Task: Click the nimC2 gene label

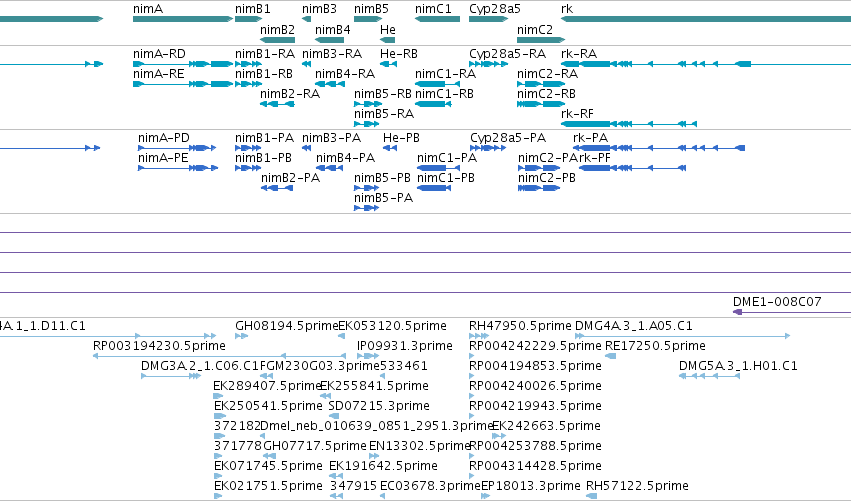Action: [535, 29]
